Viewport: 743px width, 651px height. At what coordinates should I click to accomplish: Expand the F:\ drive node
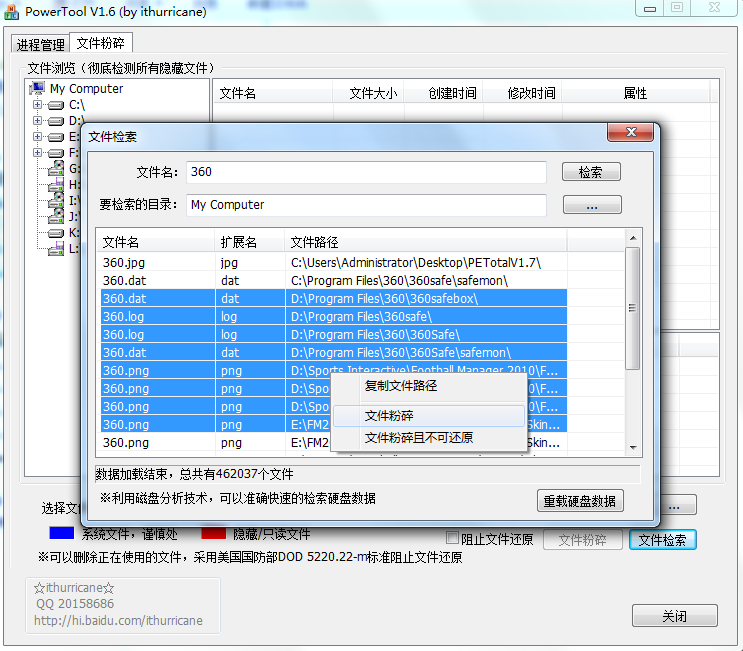(37, 153)
